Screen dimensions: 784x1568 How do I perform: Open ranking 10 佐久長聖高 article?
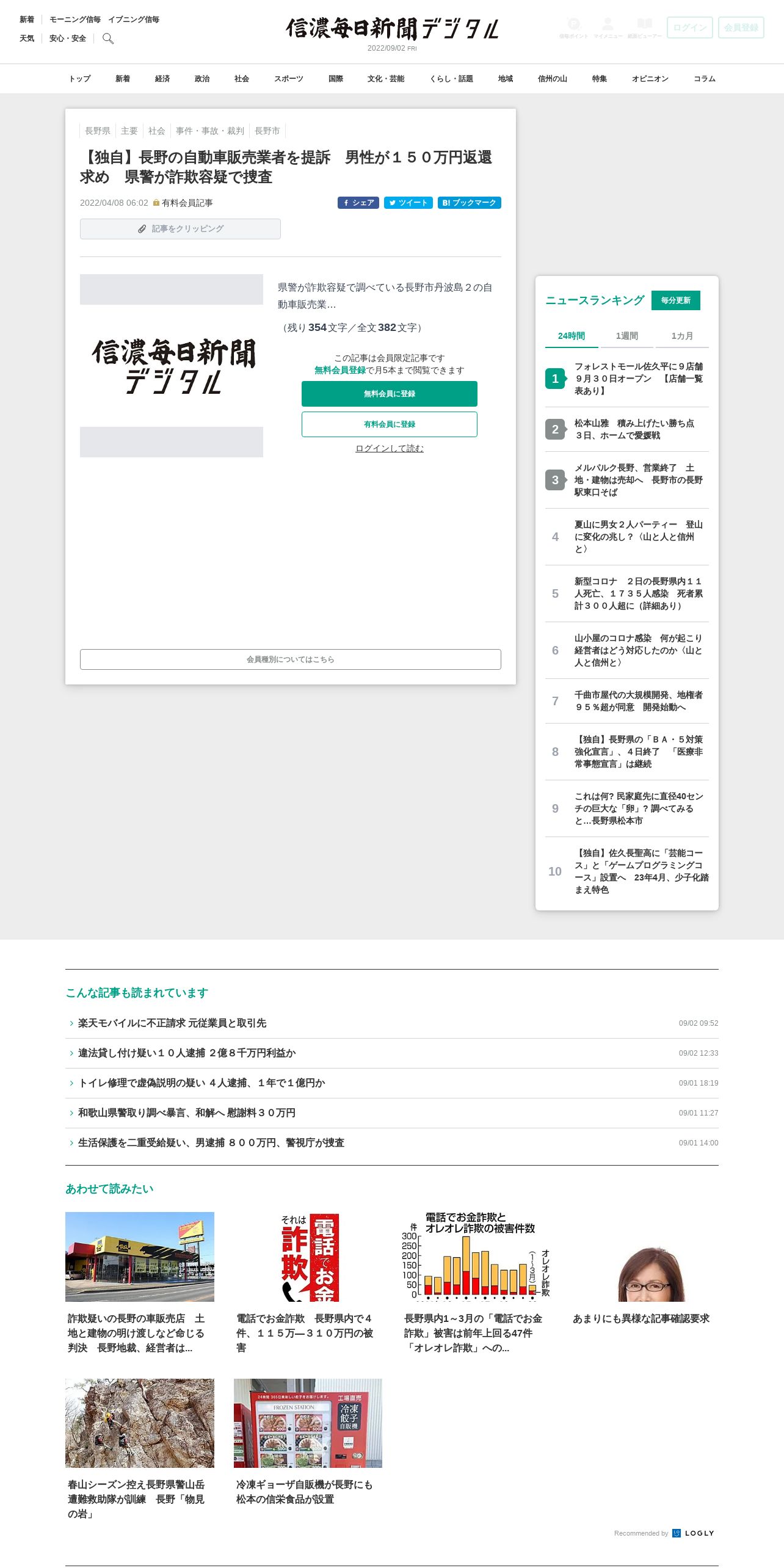(x=627, y=871)
